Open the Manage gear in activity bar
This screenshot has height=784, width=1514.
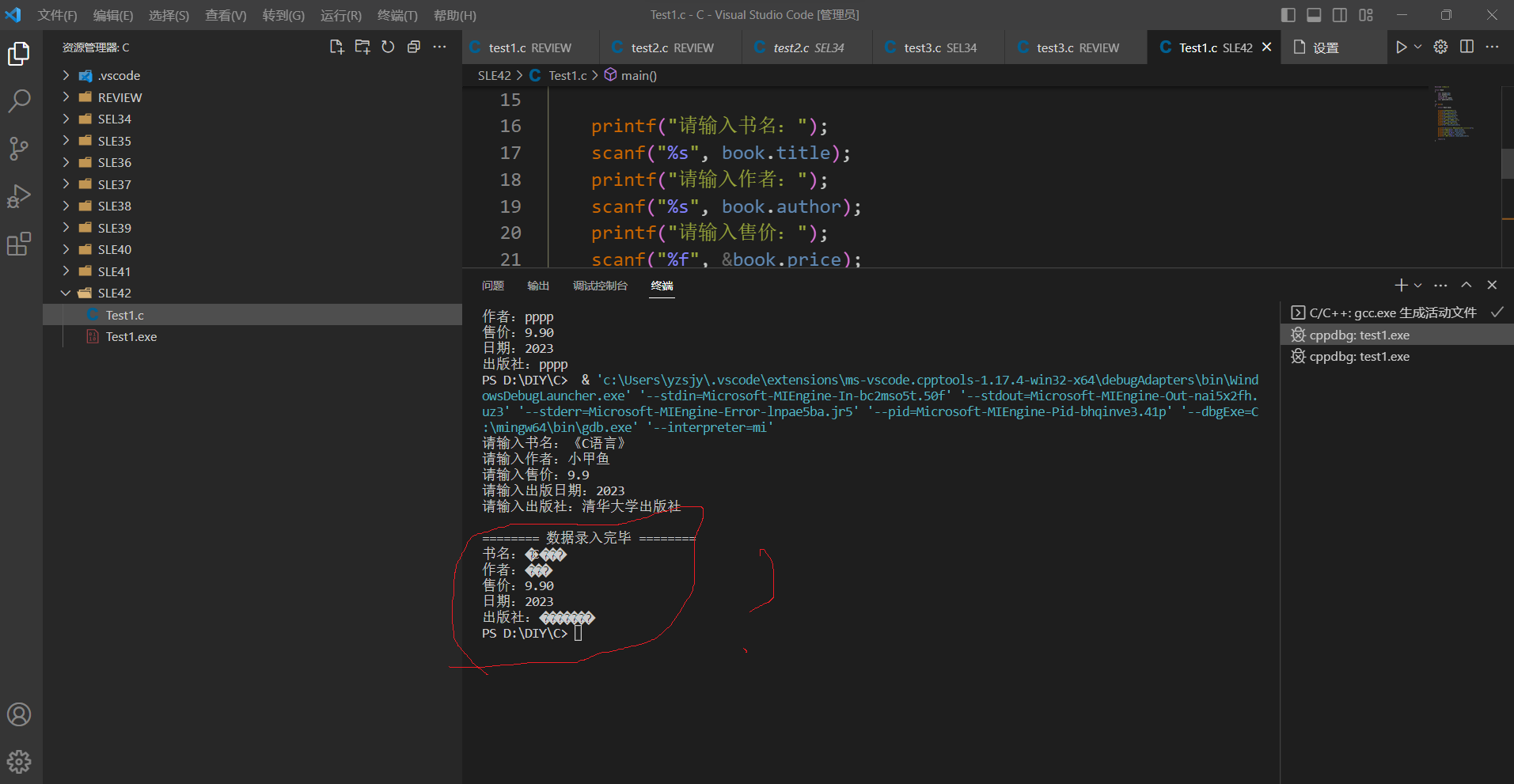(19, 762)
